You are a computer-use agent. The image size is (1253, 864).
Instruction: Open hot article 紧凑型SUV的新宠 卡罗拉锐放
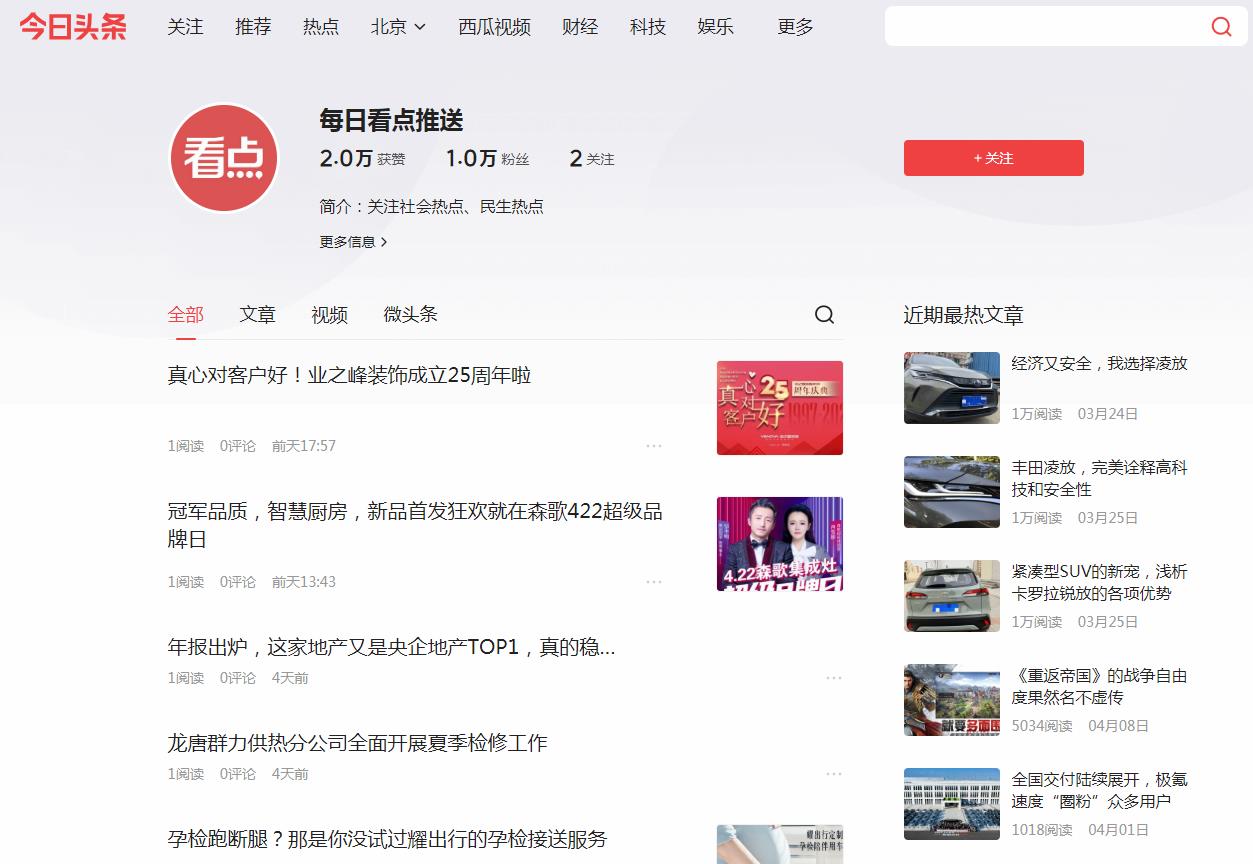pos(1099,583)
